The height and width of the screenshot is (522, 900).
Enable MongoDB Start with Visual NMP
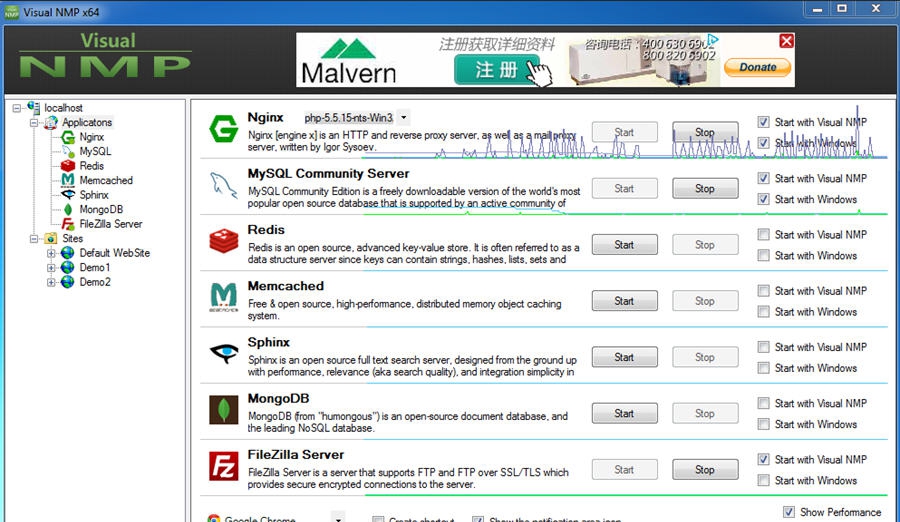pyautogui.click(x=763, y=403)
